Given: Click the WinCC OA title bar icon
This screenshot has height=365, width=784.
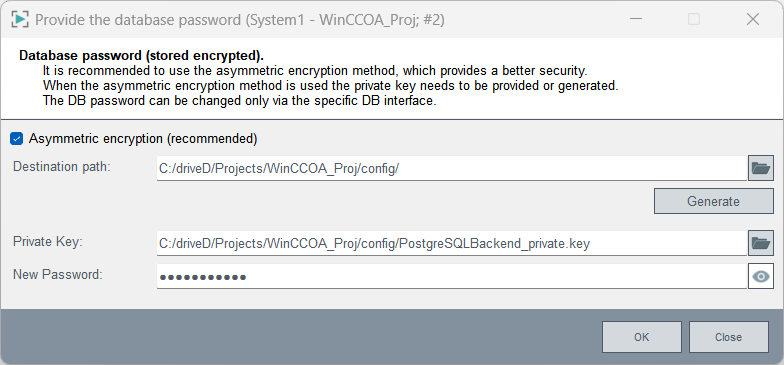Looking at the screenshot, I should coord(20,20).
